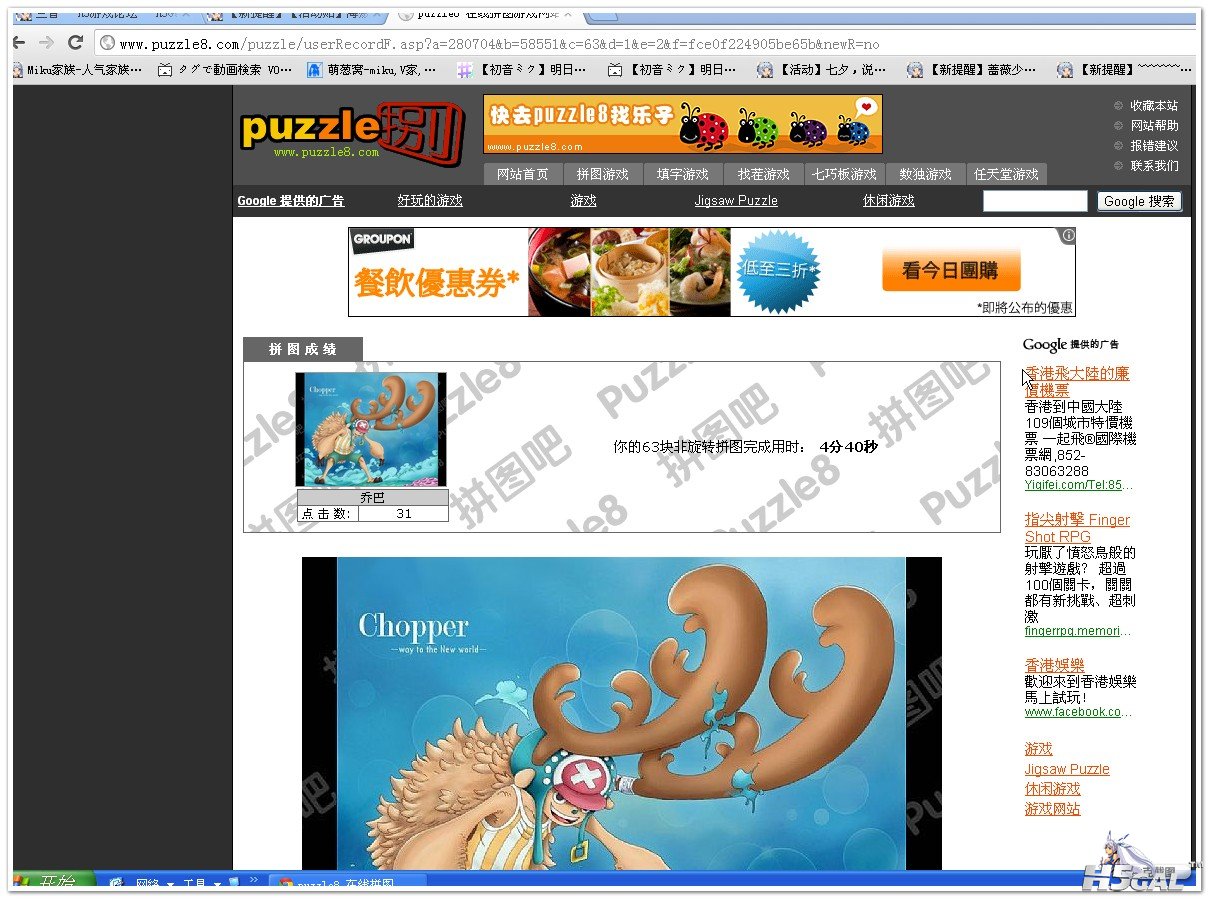This screenshot has height=899, width=1209.
Task: Go to 网站首页 tab
Action: (x=522, y=174)
